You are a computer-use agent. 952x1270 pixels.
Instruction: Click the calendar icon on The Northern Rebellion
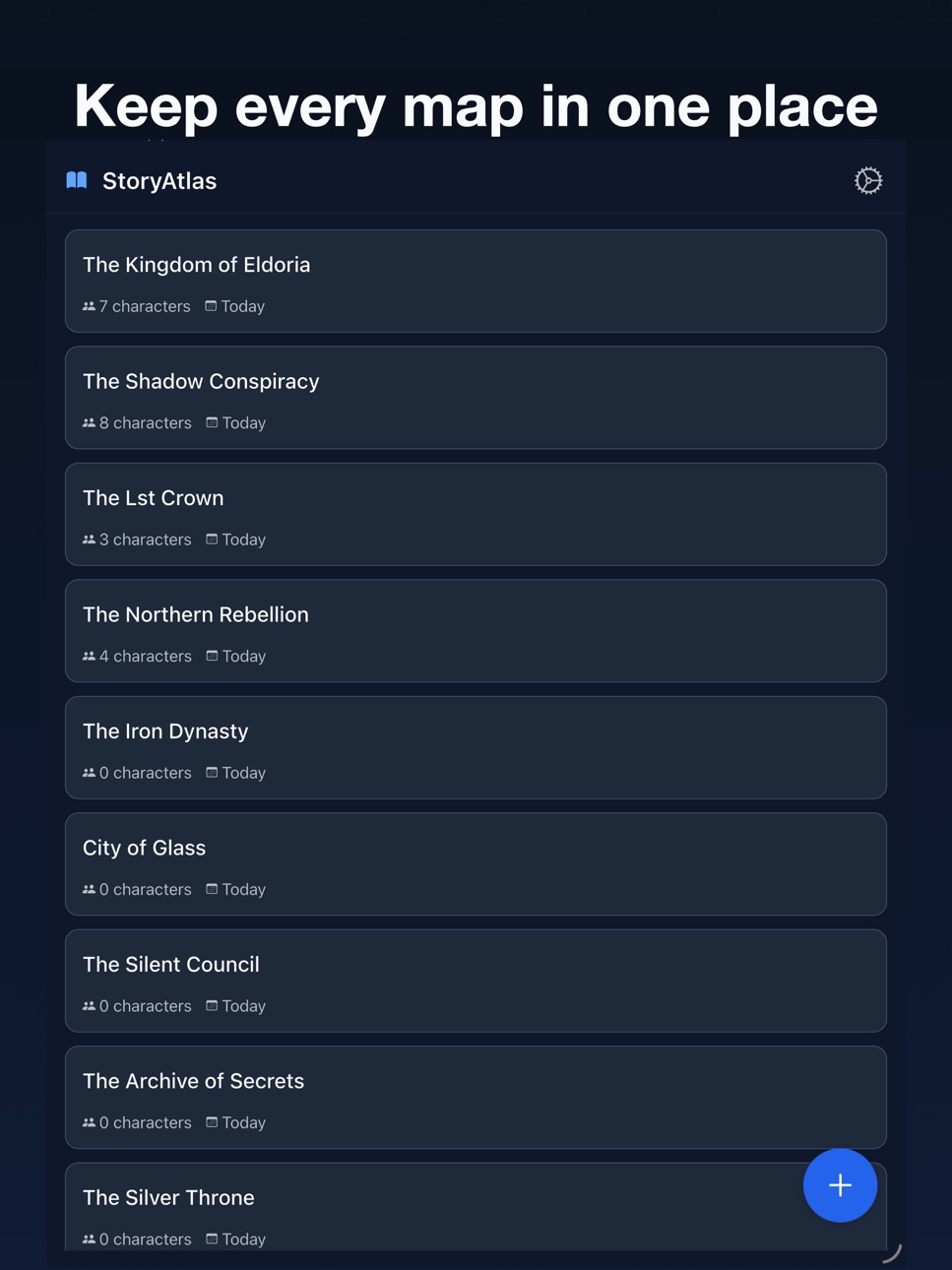coord(212,656)
